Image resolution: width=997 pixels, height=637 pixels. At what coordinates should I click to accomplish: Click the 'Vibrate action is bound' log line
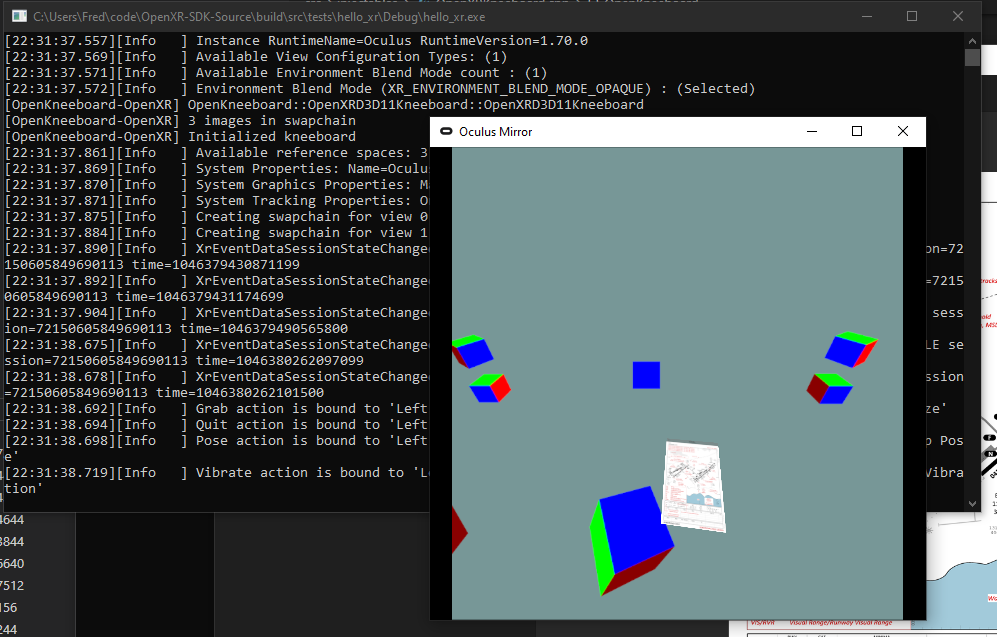pyautogui.click(x=300, y=472)
